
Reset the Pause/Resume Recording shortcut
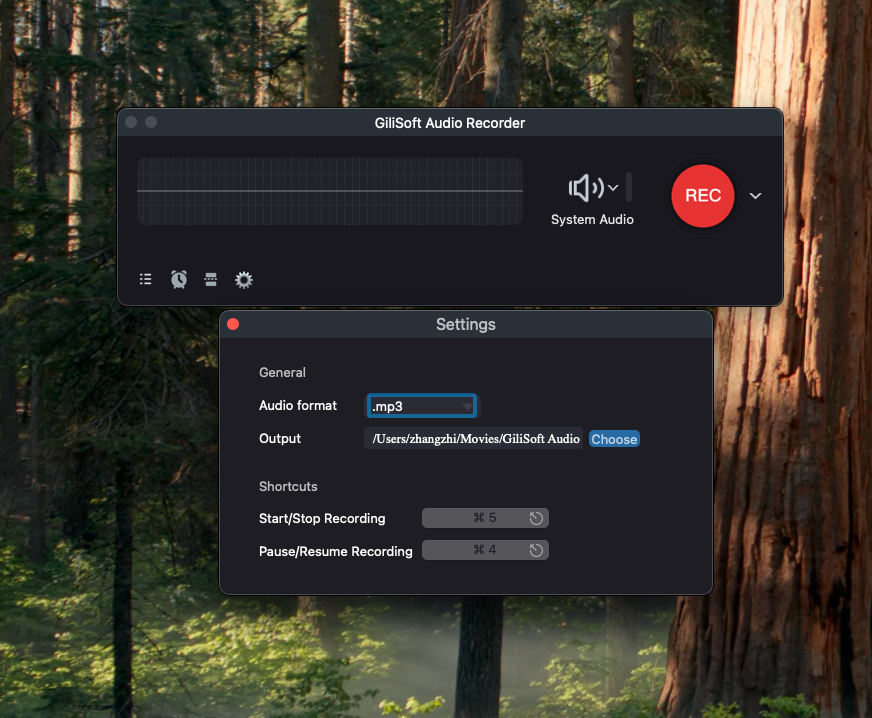(536, 551)
